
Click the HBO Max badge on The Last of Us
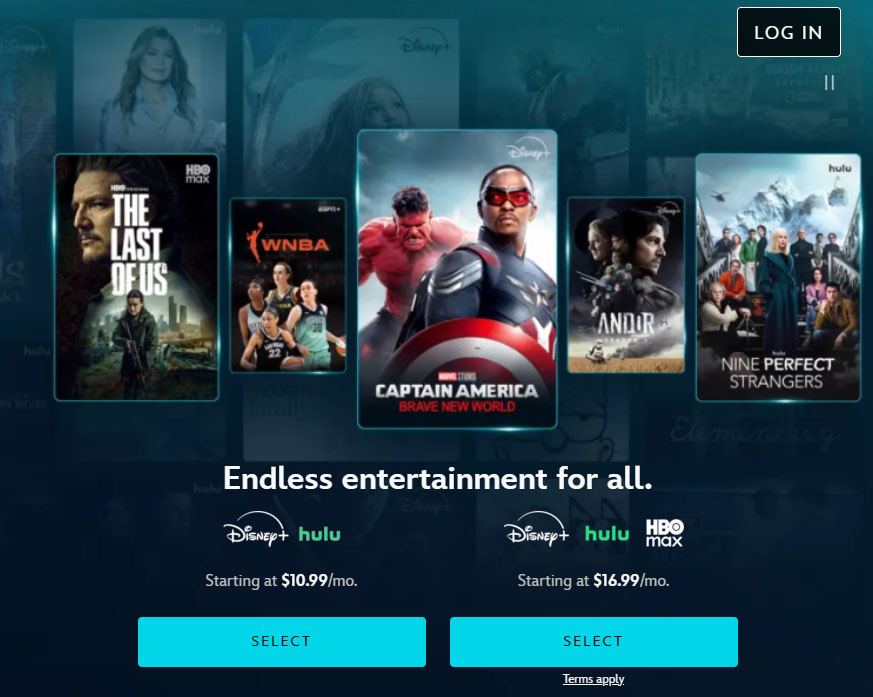pyautogui.click(x=198, y=174)
